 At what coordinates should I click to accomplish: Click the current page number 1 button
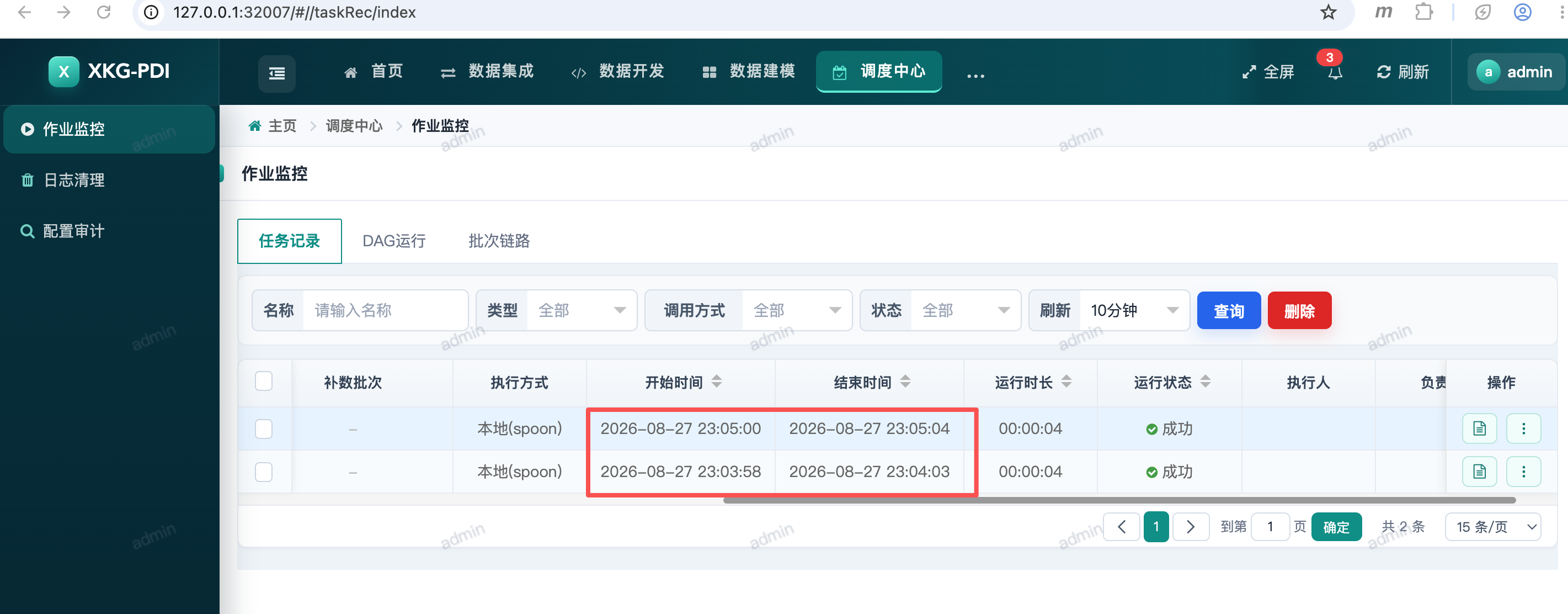coord(1156,526)
